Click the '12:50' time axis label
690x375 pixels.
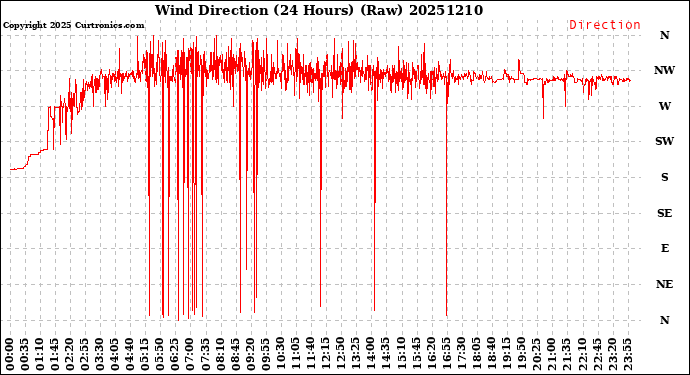pos(341,354)
